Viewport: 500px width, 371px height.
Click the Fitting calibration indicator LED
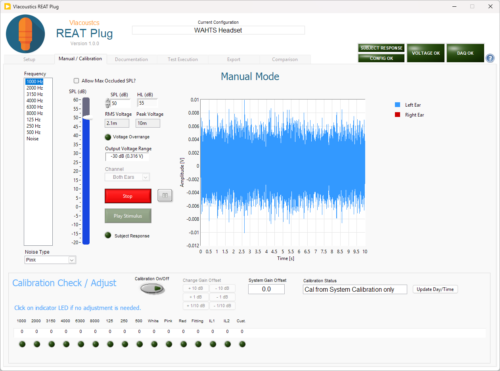(198, 344)
